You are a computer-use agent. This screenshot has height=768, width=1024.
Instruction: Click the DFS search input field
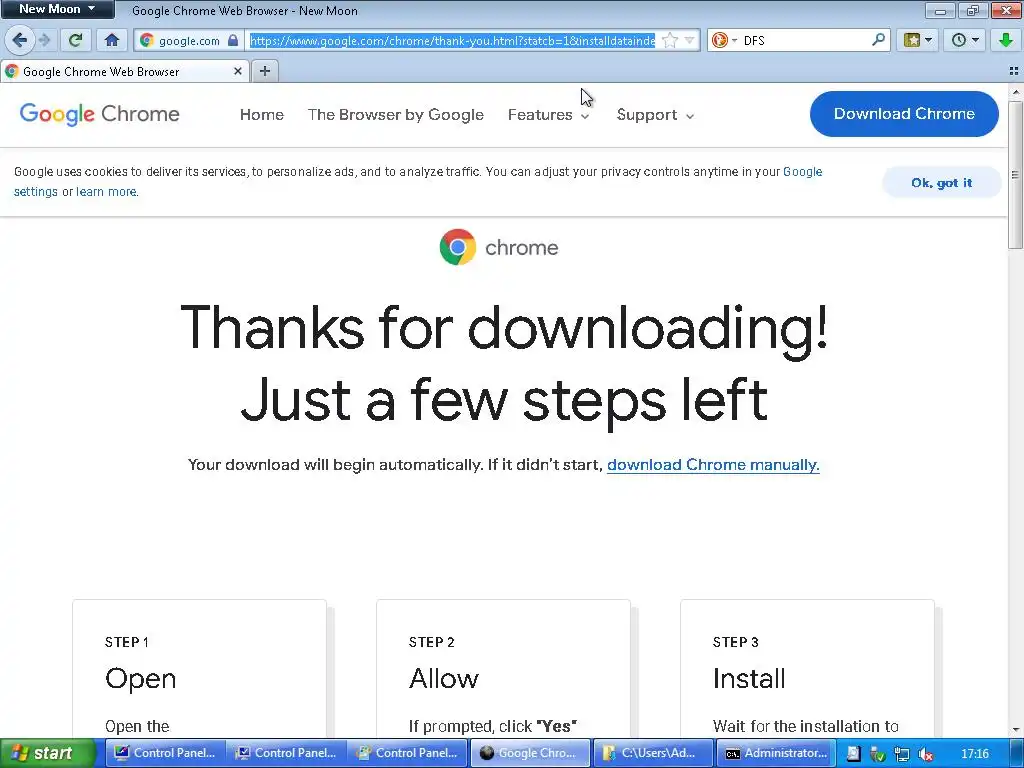coord(805,40)
